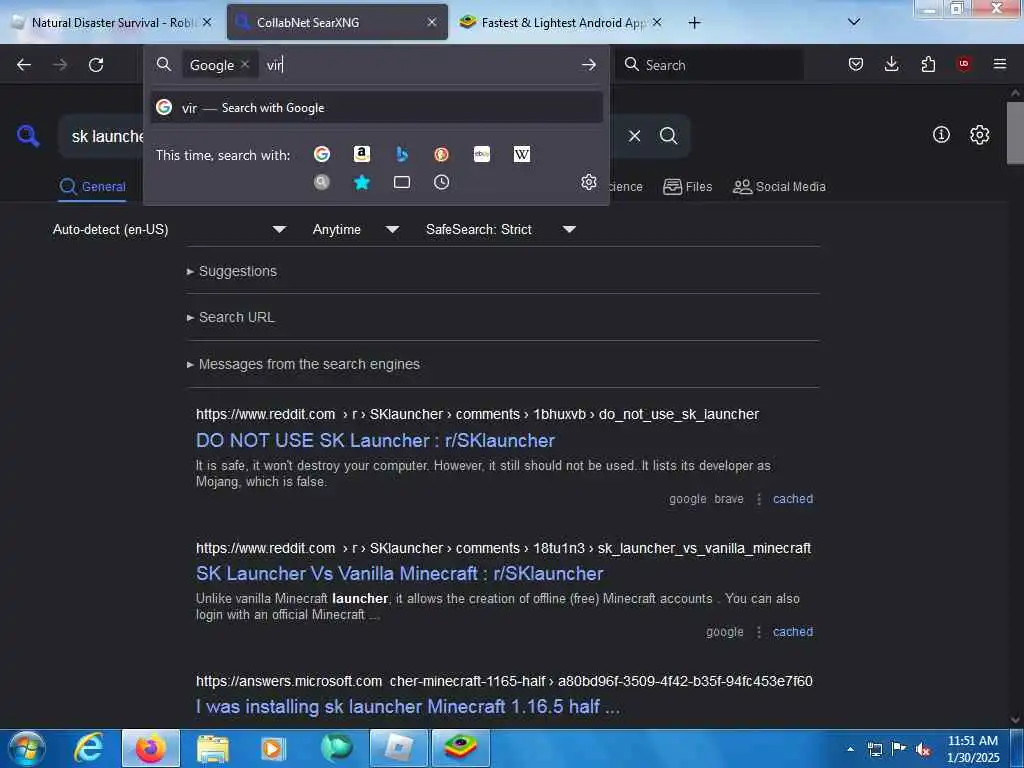Open Windows Explorer folder on taskbar
This screenshot has width=1024, height=768.
click(x=213, y=748)
